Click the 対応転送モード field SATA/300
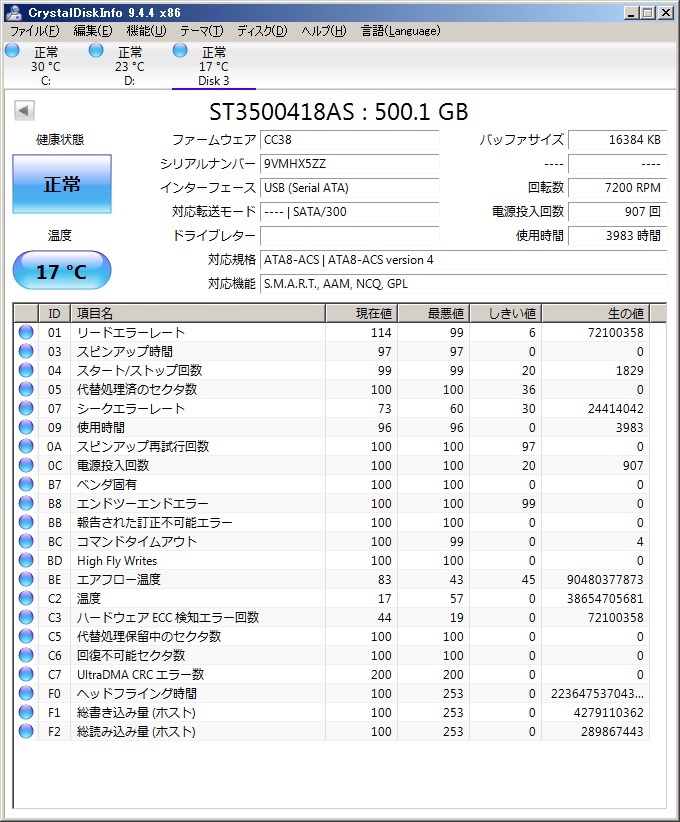The width and height of the screenshot is (680, 822). click(x=350, y=212)
